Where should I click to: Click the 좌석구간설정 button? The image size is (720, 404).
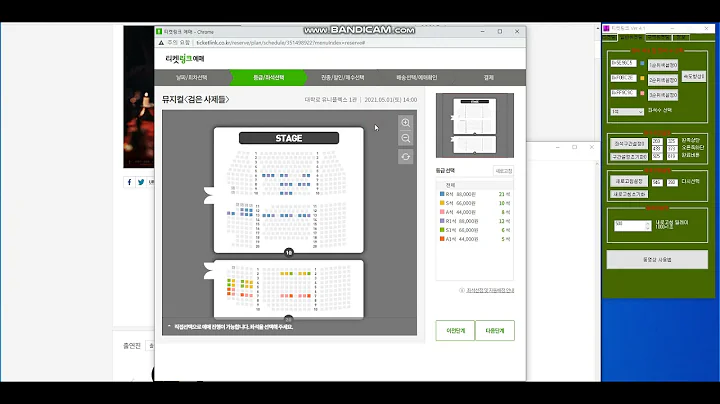coord(629,144)
